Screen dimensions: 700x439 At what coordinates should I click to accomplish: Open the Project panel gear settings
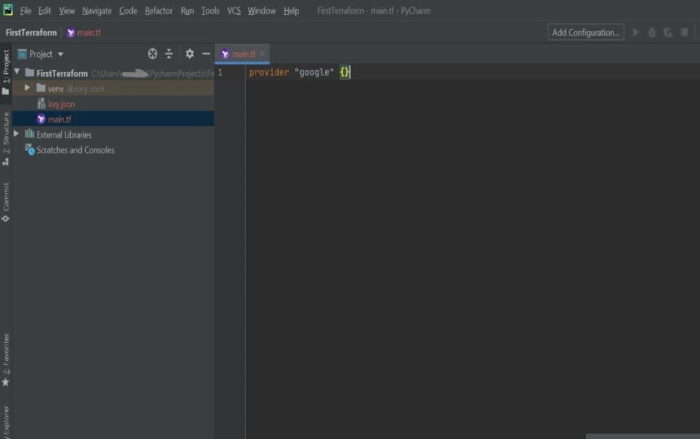[189, 54]
